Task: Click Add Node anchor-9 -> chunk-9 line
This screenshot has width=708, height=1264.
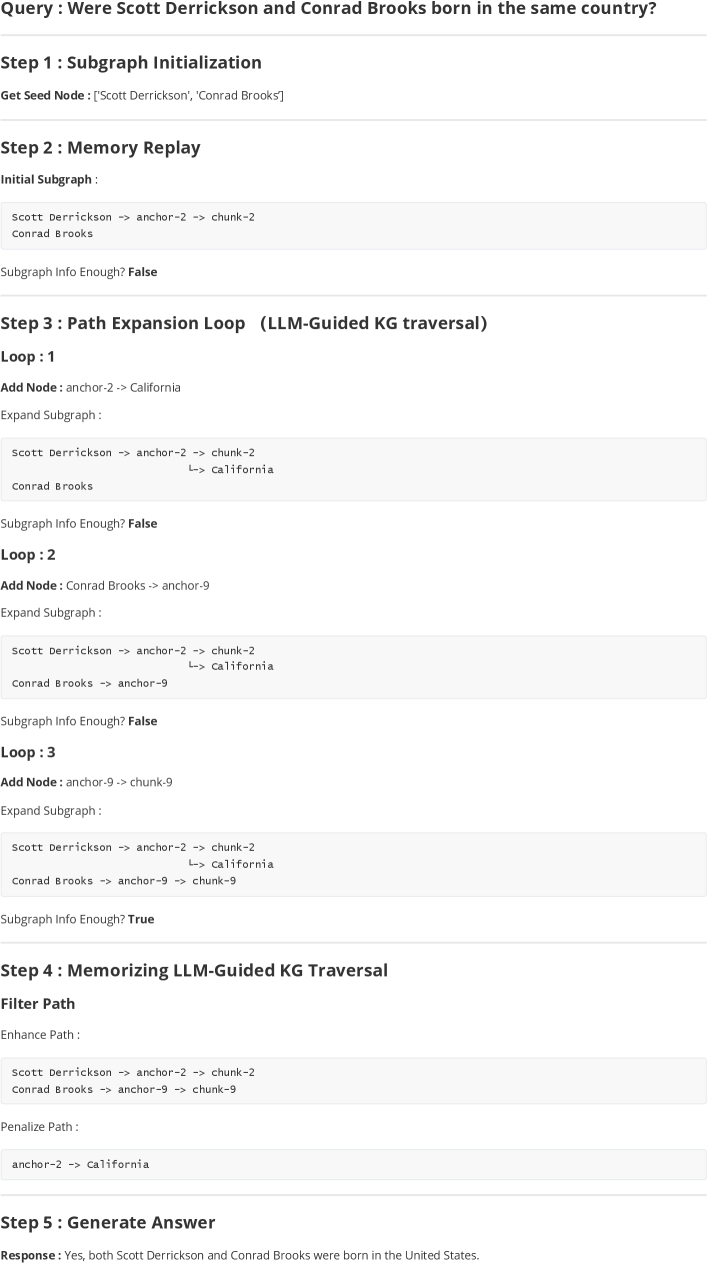Action: pos(86,782)
